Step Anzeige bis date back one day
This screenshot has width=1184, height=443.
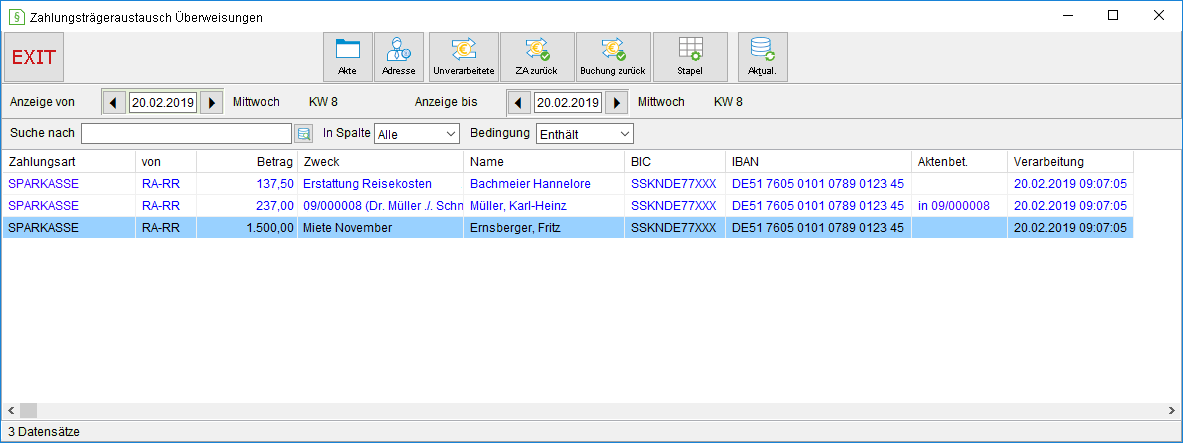coord(518,102)
